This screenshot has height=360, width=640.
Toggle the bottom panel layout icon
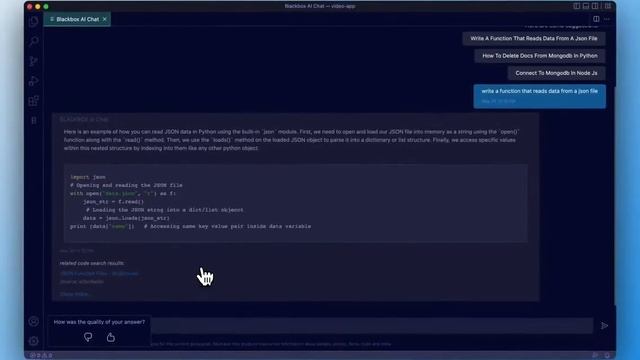pyautogui.click(x=586, y=6)
